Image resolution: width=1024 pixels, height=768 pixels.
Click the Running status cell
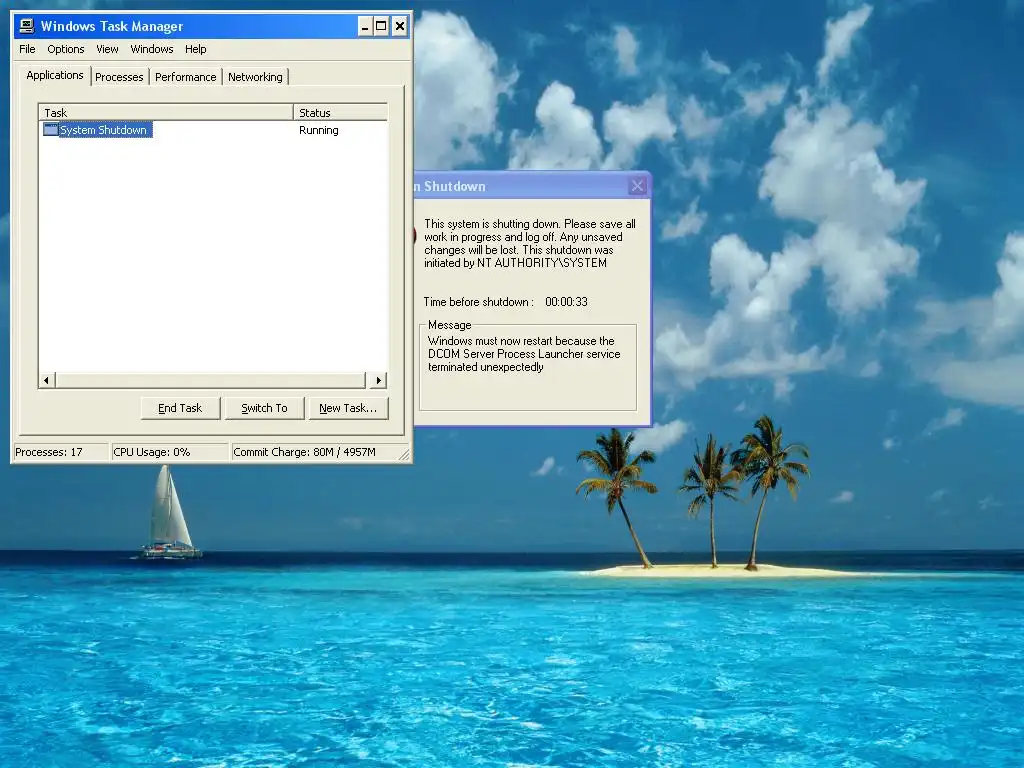[x=319, y=130]
